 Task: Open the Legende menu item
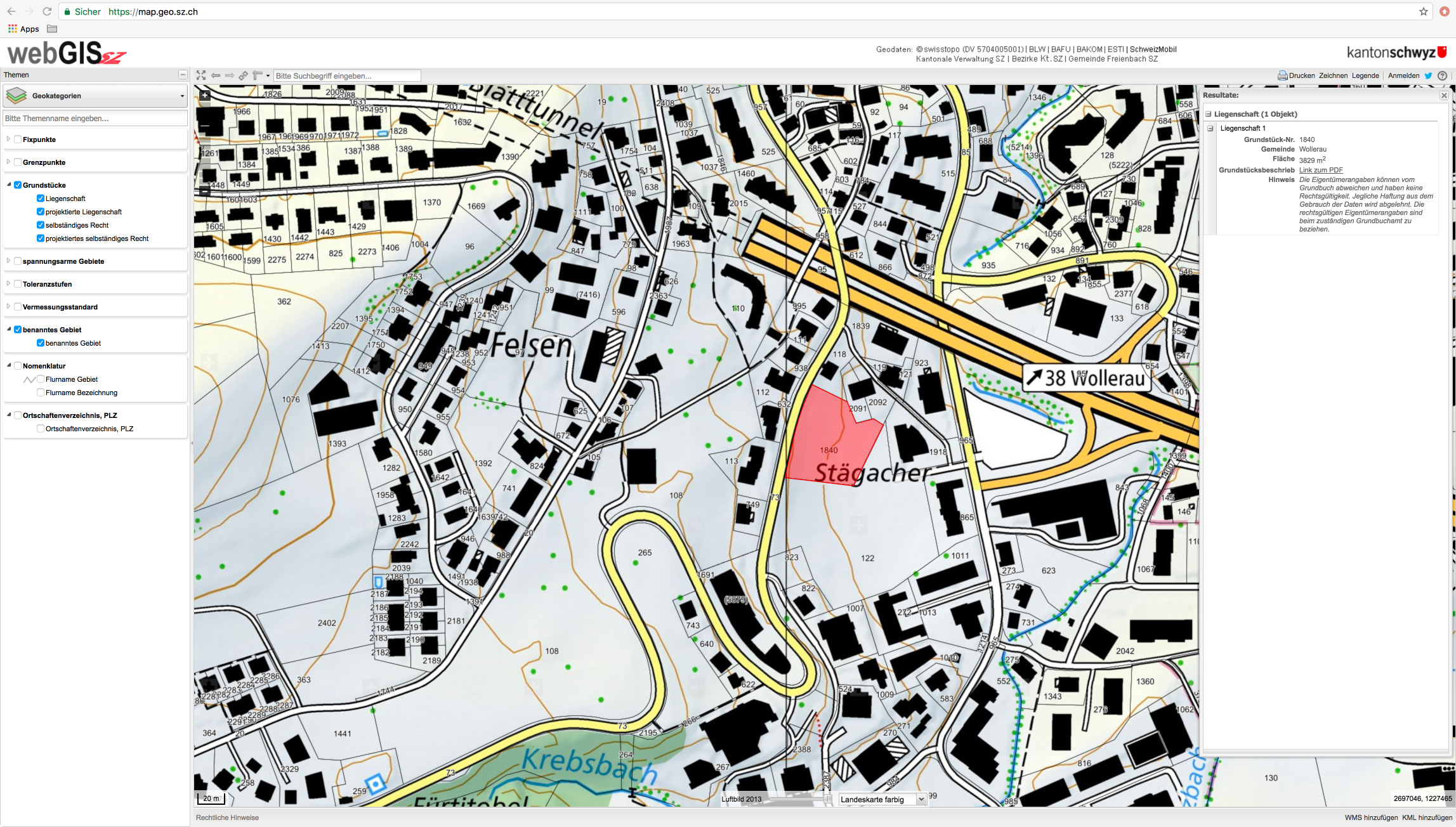point(1365,75)
